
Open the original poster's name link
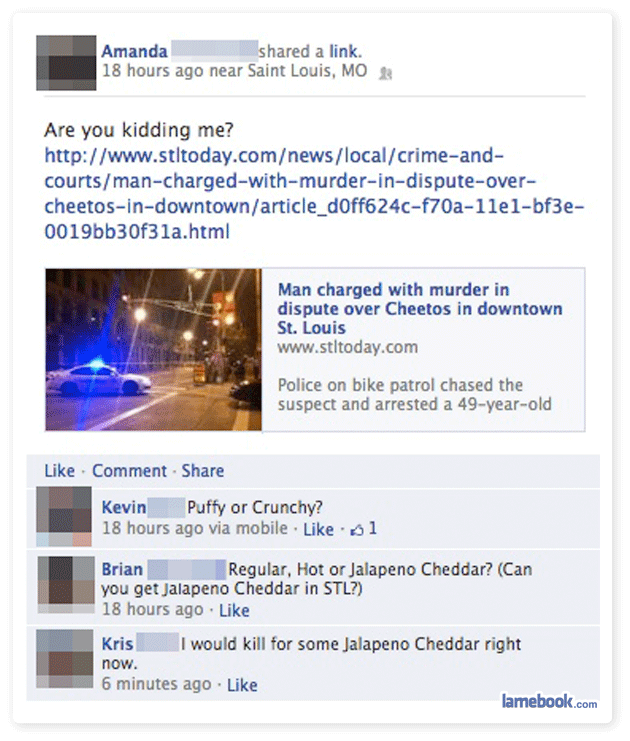tap(135, 51)
